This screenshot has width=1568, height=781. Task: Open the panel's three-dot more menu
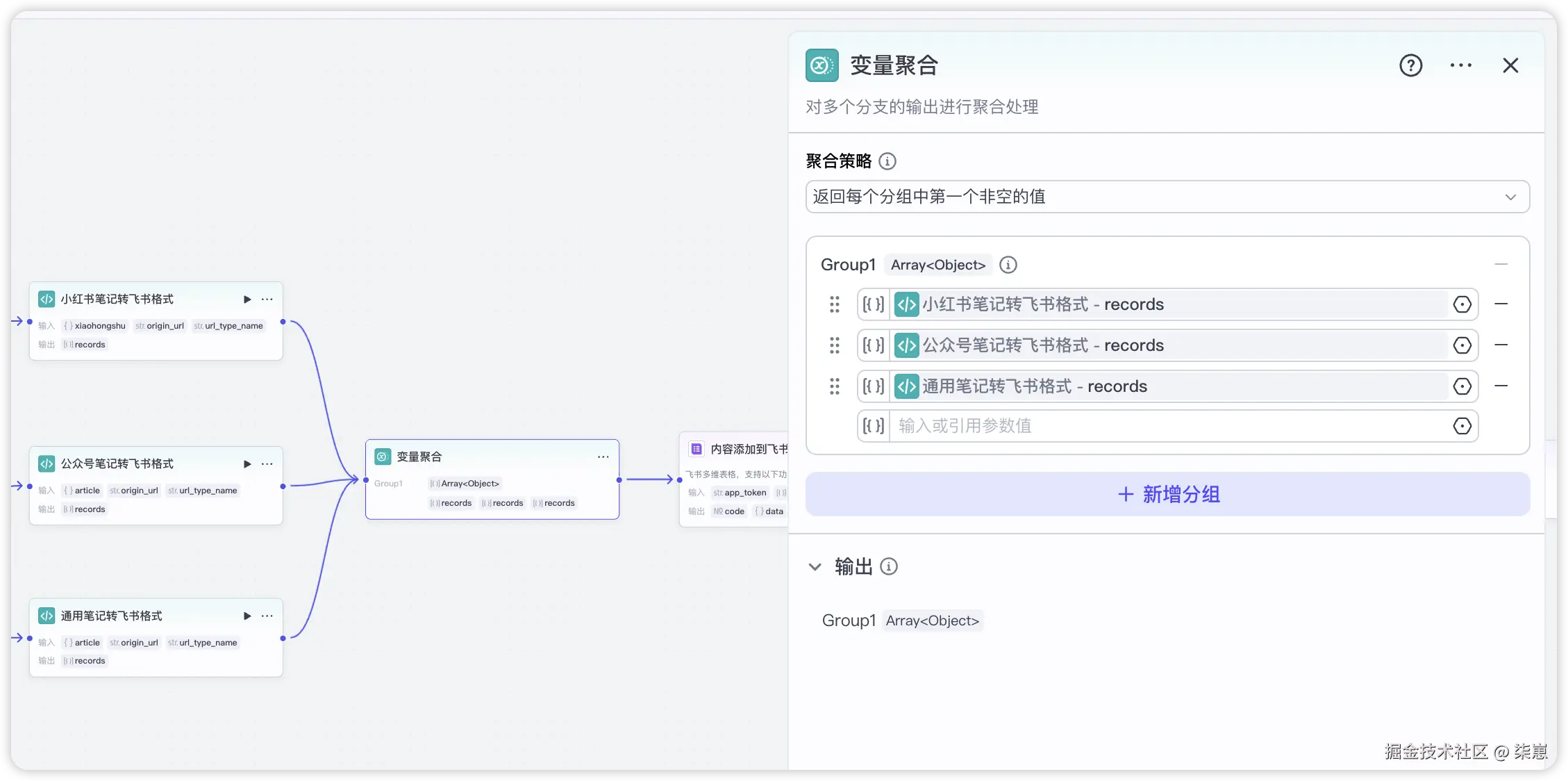1460,65
